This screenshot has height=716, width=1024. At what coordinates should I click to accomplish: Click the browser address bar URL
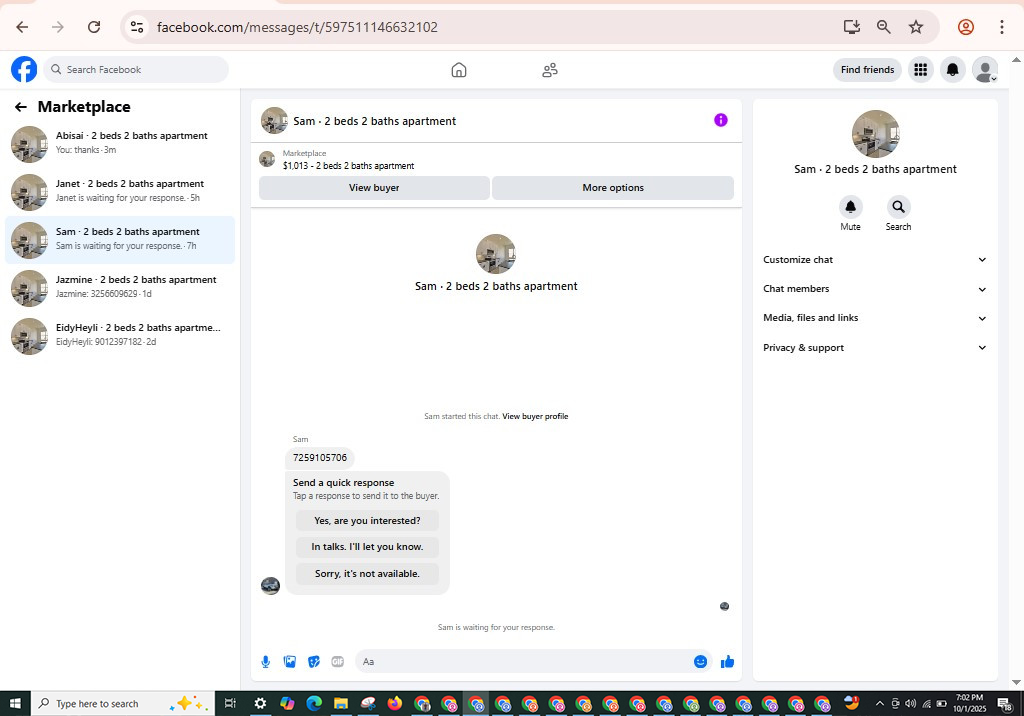[x=297, y=27]
